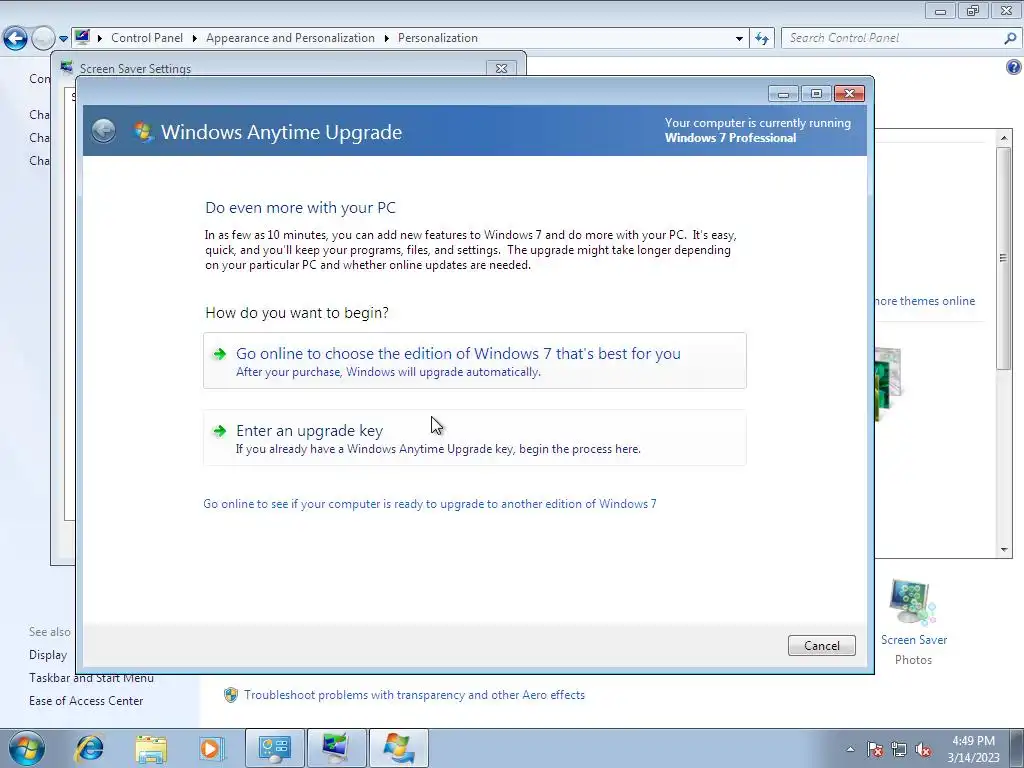Click the search magnifier icon
This screenshot has height=768, width=1024.
pyautogui.click(x=1010, y=38)
